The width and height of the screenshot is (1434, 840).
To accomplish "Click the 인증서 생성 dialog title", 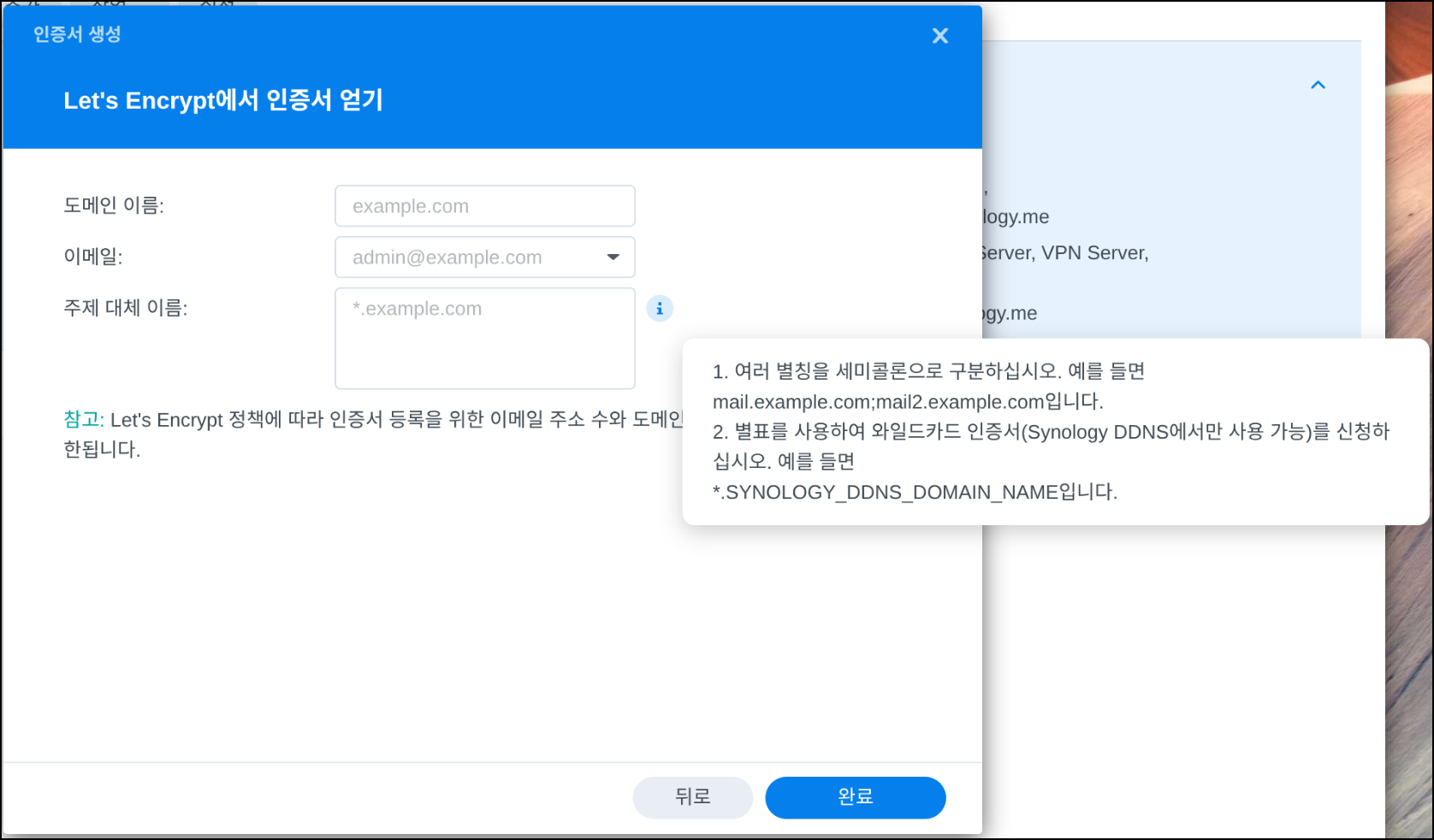I will pos(77,34).
